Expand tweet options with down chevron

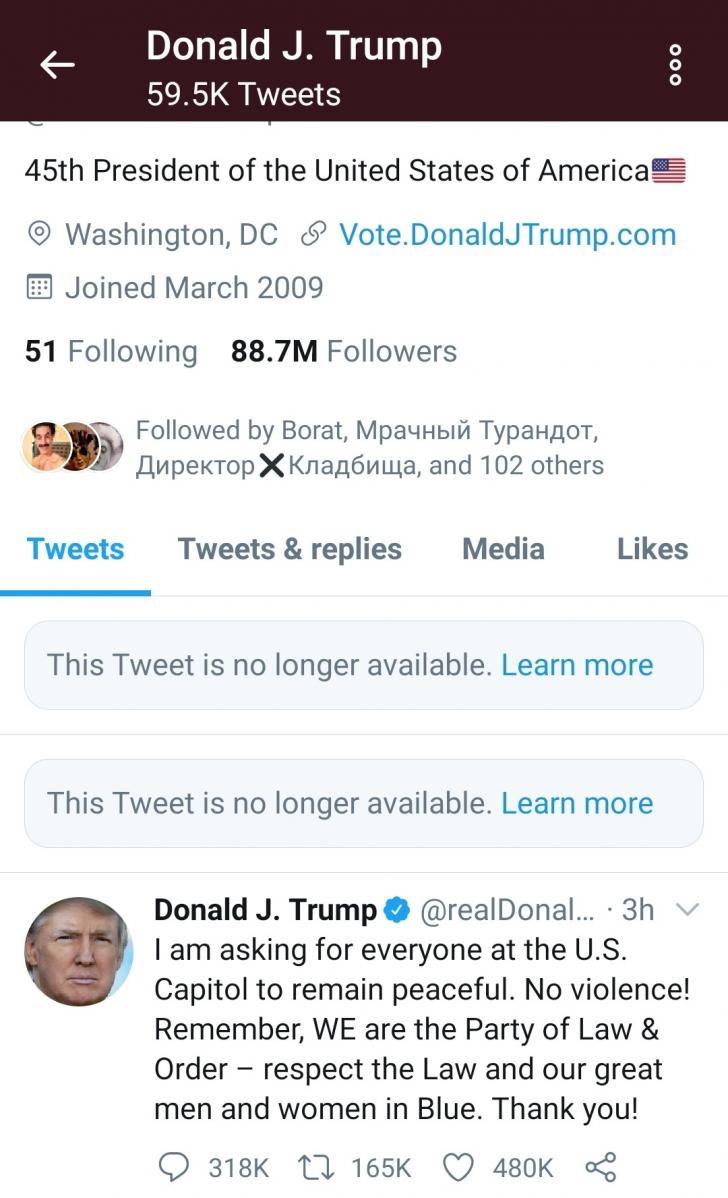[x=688, y=909]
